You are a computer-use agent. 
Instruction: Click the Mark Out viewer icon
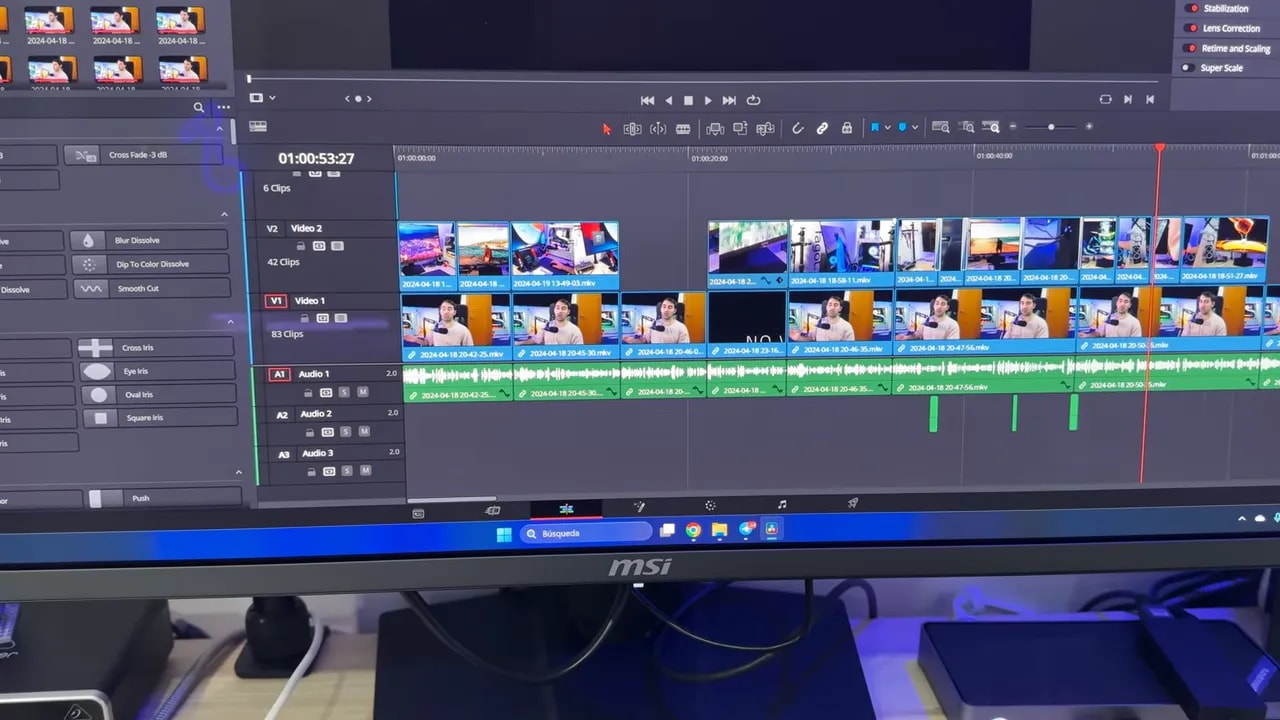pyautogui.click(x=1150, y=99)
